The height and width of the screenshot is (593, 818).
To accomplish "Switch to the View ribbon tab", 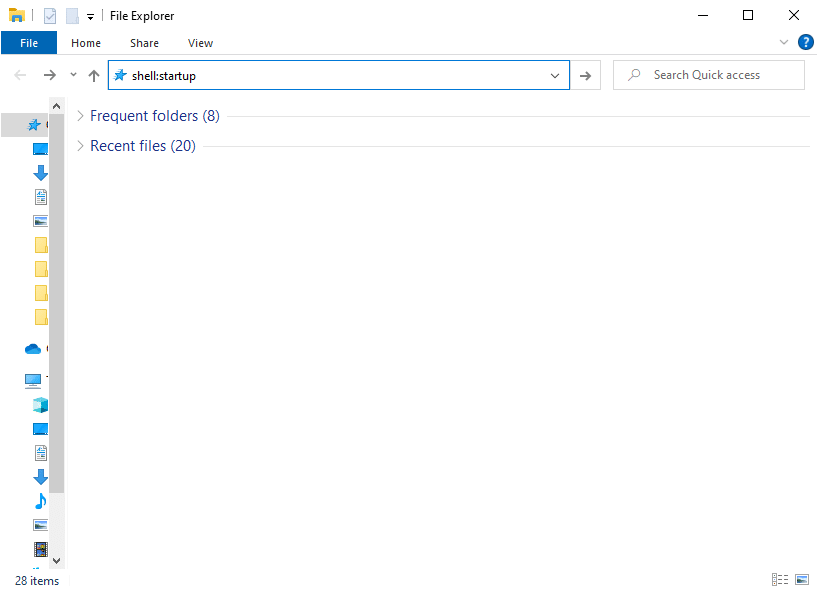I will (200, 43).
